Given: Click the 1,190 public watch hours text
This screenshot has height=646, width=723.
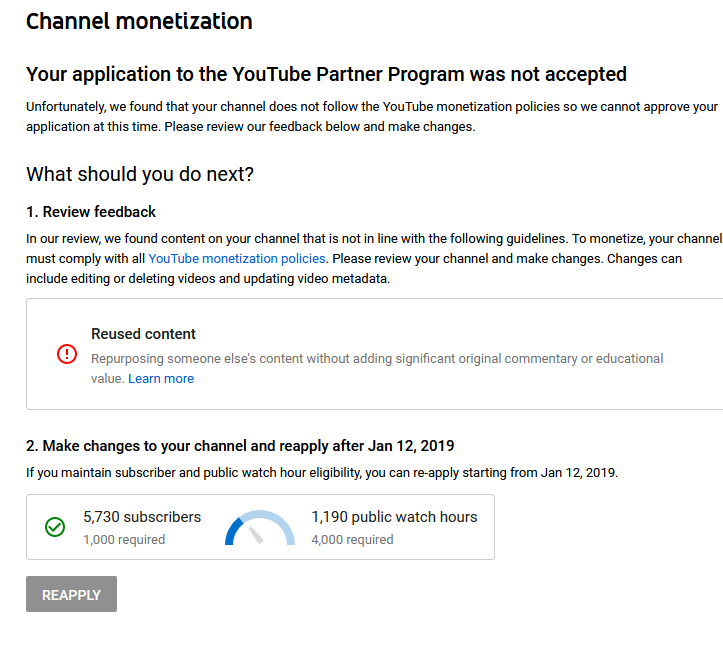Looking at the screenshot, I should click(394, 517).
